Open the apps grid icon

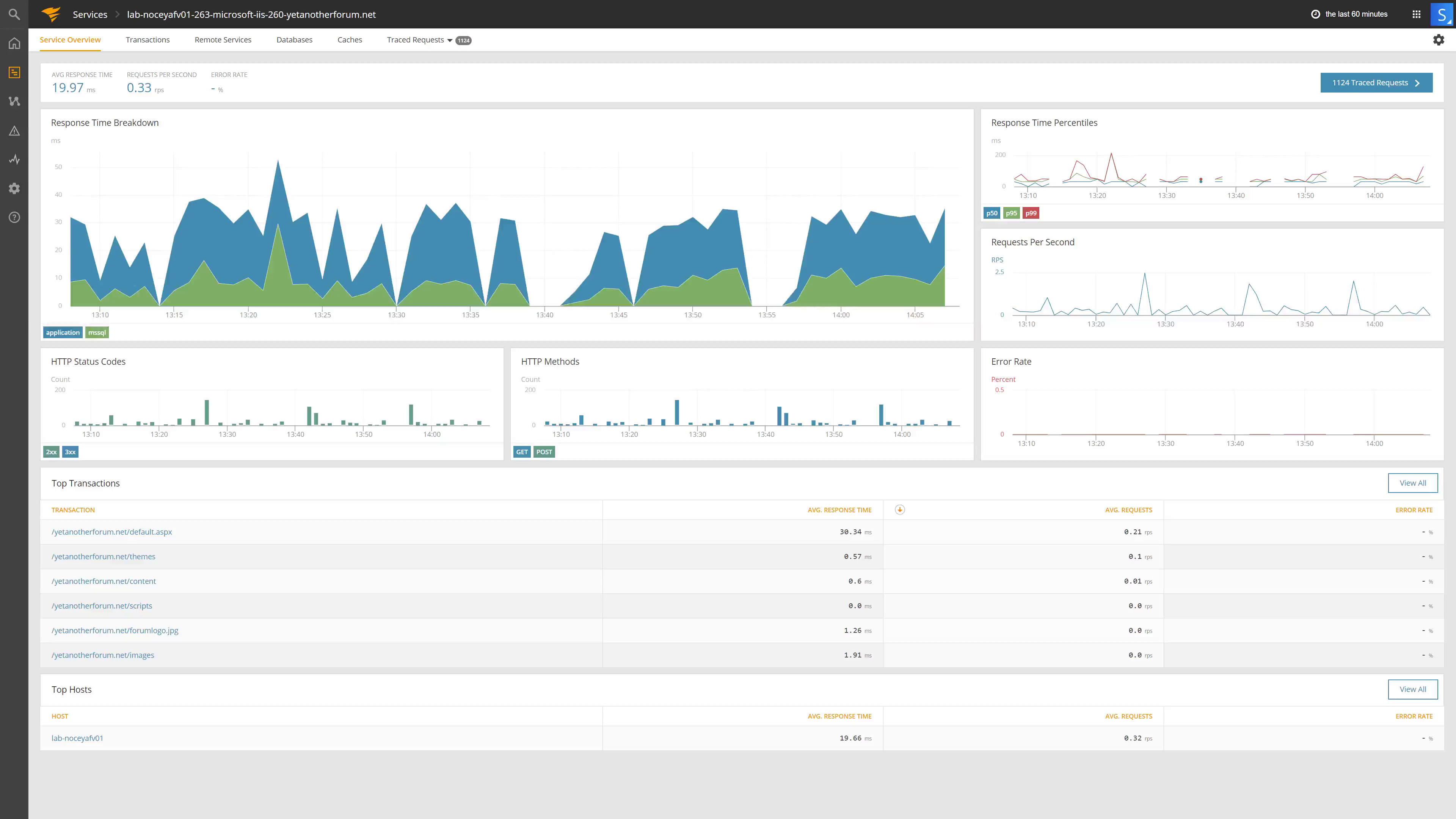click(1416, 14)
